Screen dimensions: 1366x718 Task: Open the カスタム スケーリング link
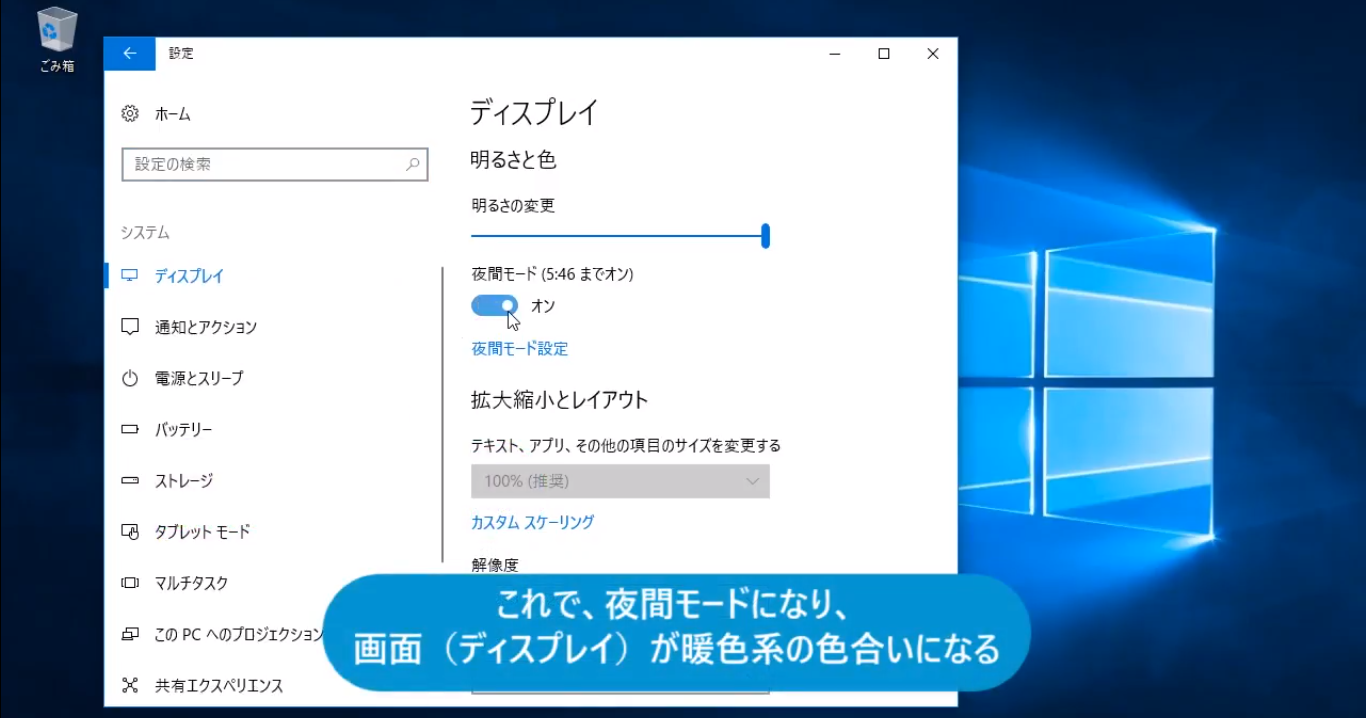coord(533,522)
